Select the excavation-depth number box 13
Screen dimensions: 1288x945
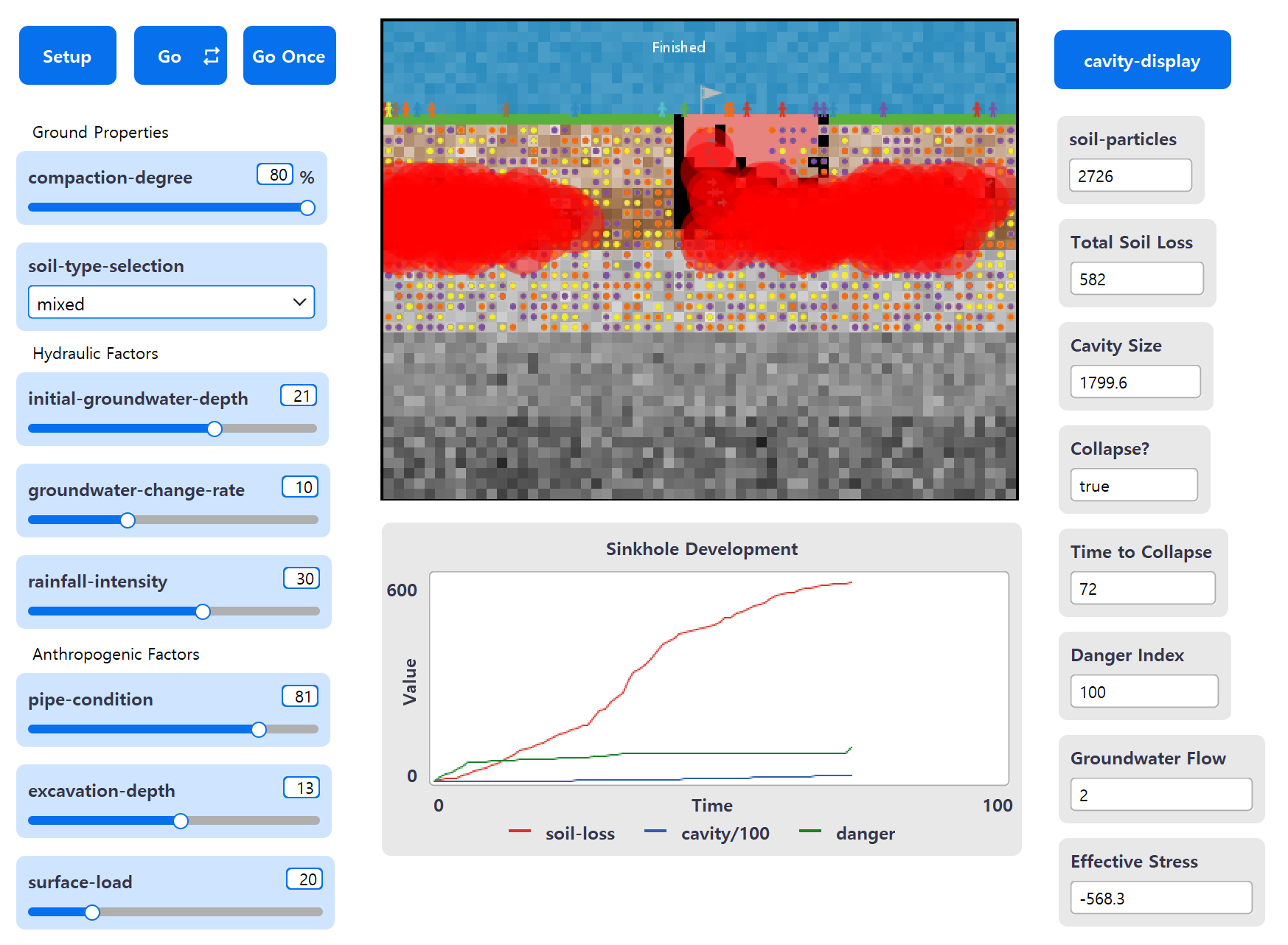coord(302,788)
